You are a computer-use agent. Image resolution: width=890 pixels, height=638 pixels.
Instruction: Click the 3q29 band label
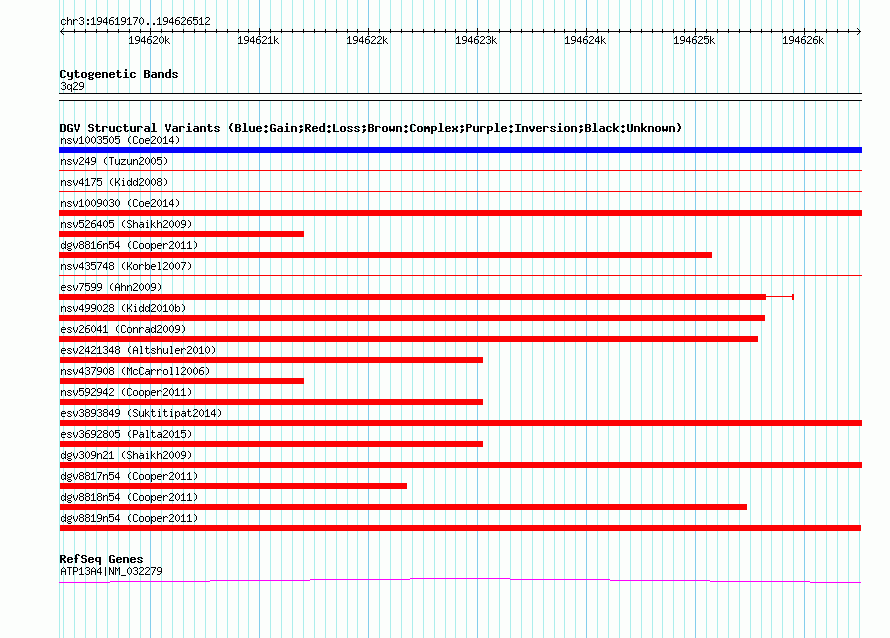click(x=72, y=86)
